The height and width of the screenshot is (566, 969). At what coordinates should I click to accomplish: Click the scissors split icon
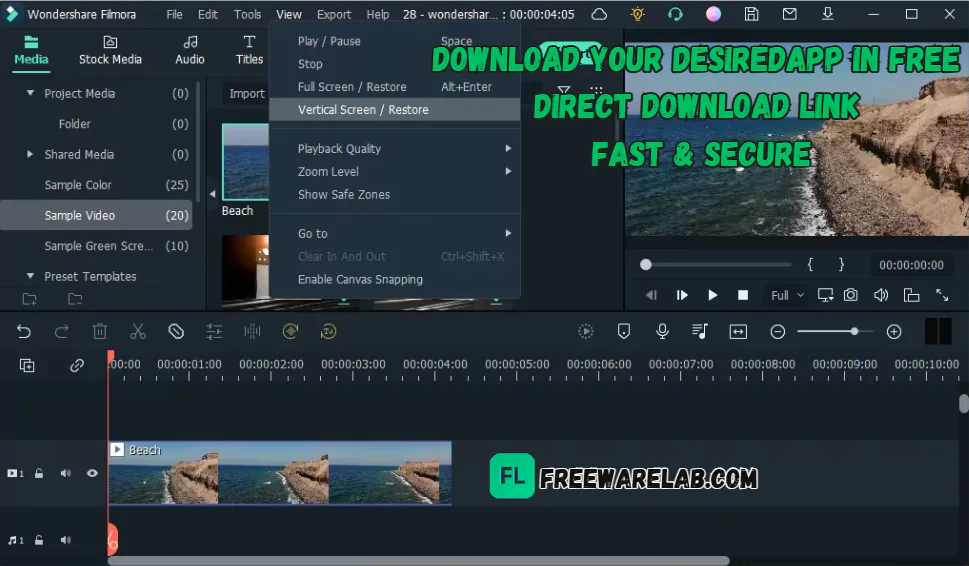[138, 332]
